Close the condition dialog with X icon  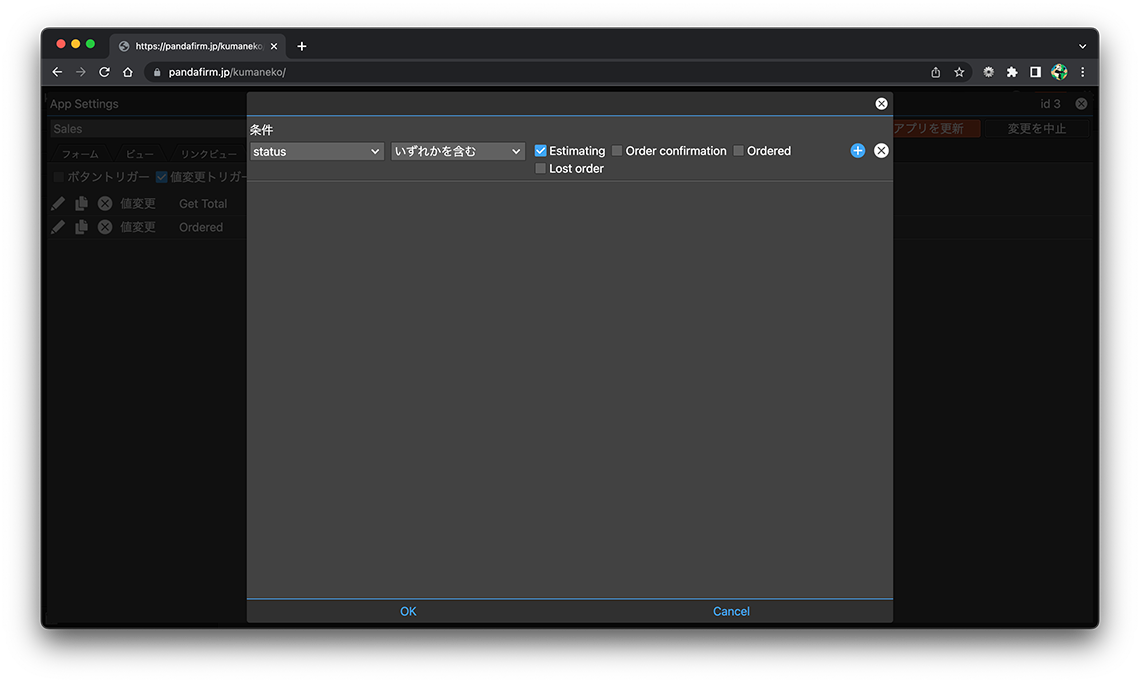point(881,104)
